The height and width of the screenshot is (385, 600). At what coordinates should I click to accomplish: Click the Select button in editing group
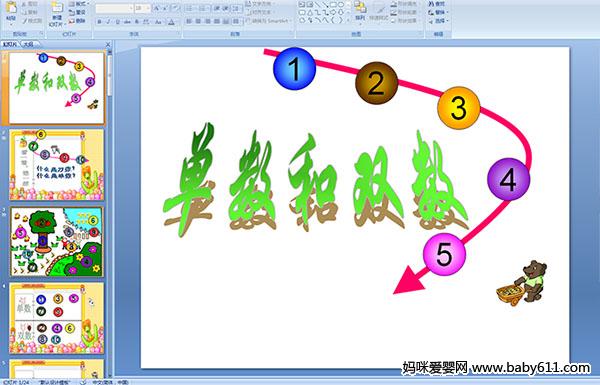(439, 21)
